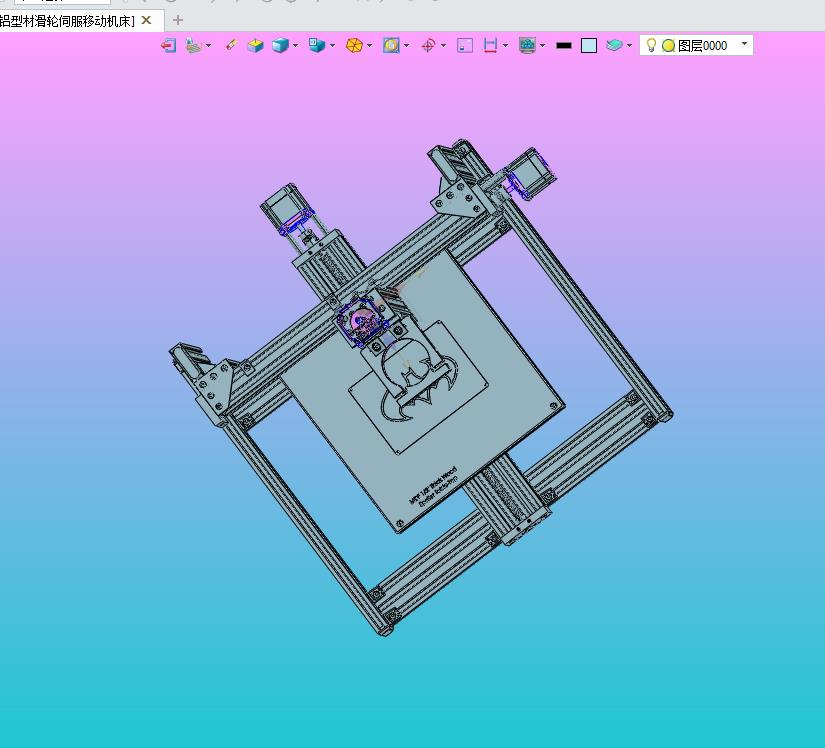Image resolution: width=825 pixels, height=748 pixels.
Task: Click the yellow-top cube view icon
Action: tap(256, 46)
